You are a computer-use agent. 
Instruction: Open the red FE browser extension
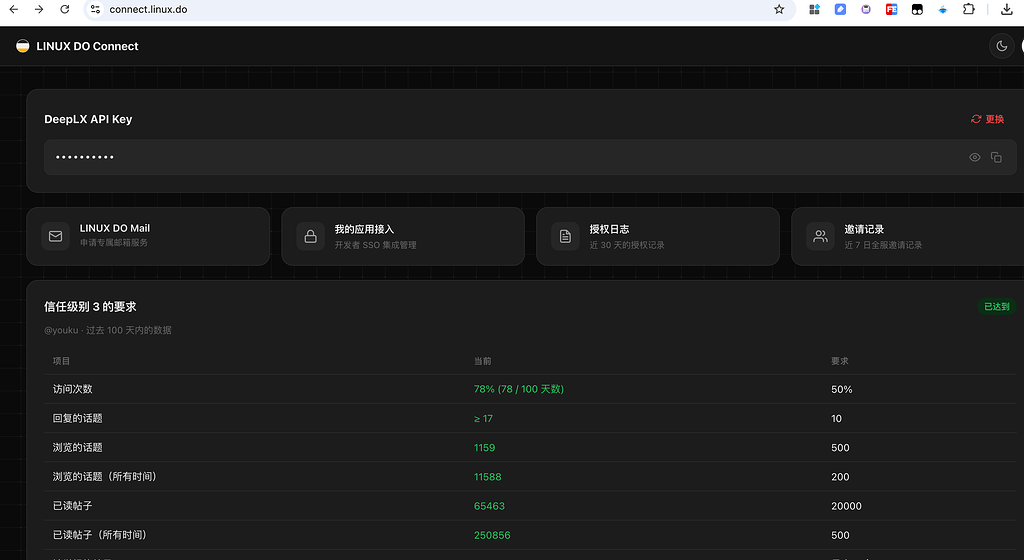tap(891, 9)
